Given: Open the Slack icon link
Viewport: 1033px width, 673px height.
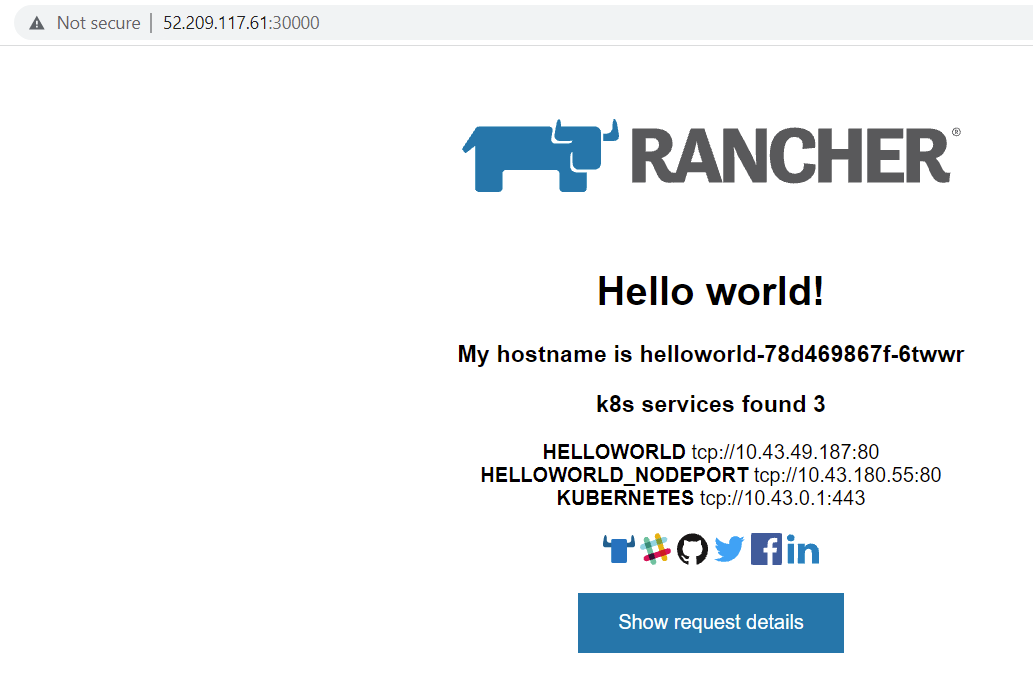Looking at the screenshot, I should pyautogui.click(x=656, y=549).
